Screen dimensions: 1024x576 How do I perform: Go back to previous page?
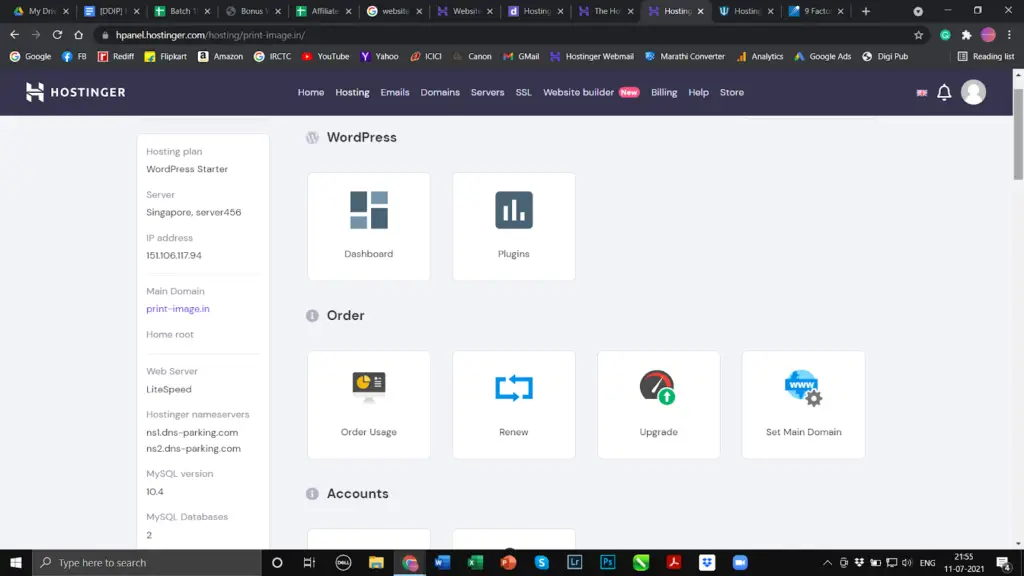tap(14, 35)
